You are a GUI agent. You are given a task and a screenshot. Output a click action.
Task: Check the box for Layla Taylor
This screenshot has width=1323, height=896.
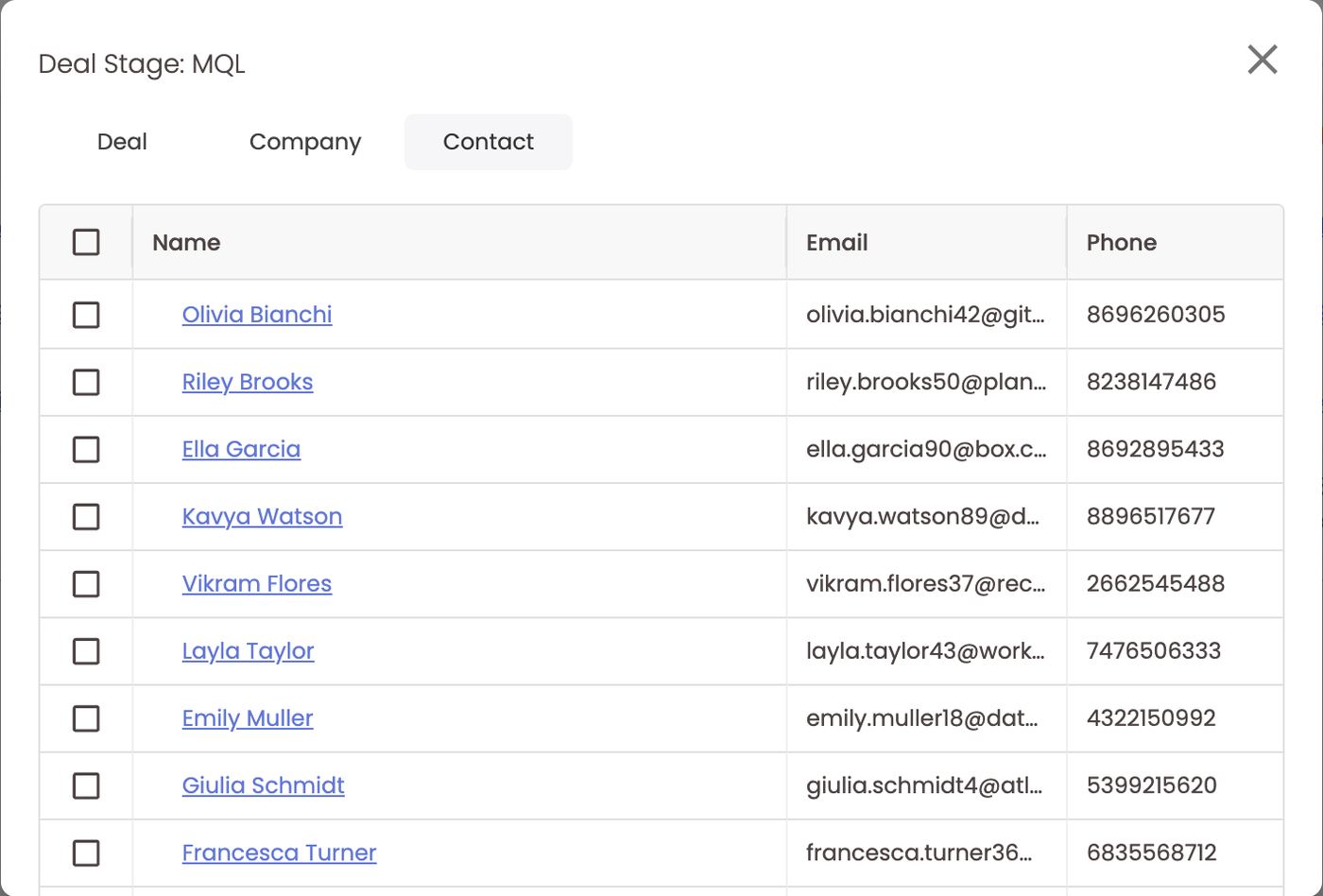pos(86,651)
